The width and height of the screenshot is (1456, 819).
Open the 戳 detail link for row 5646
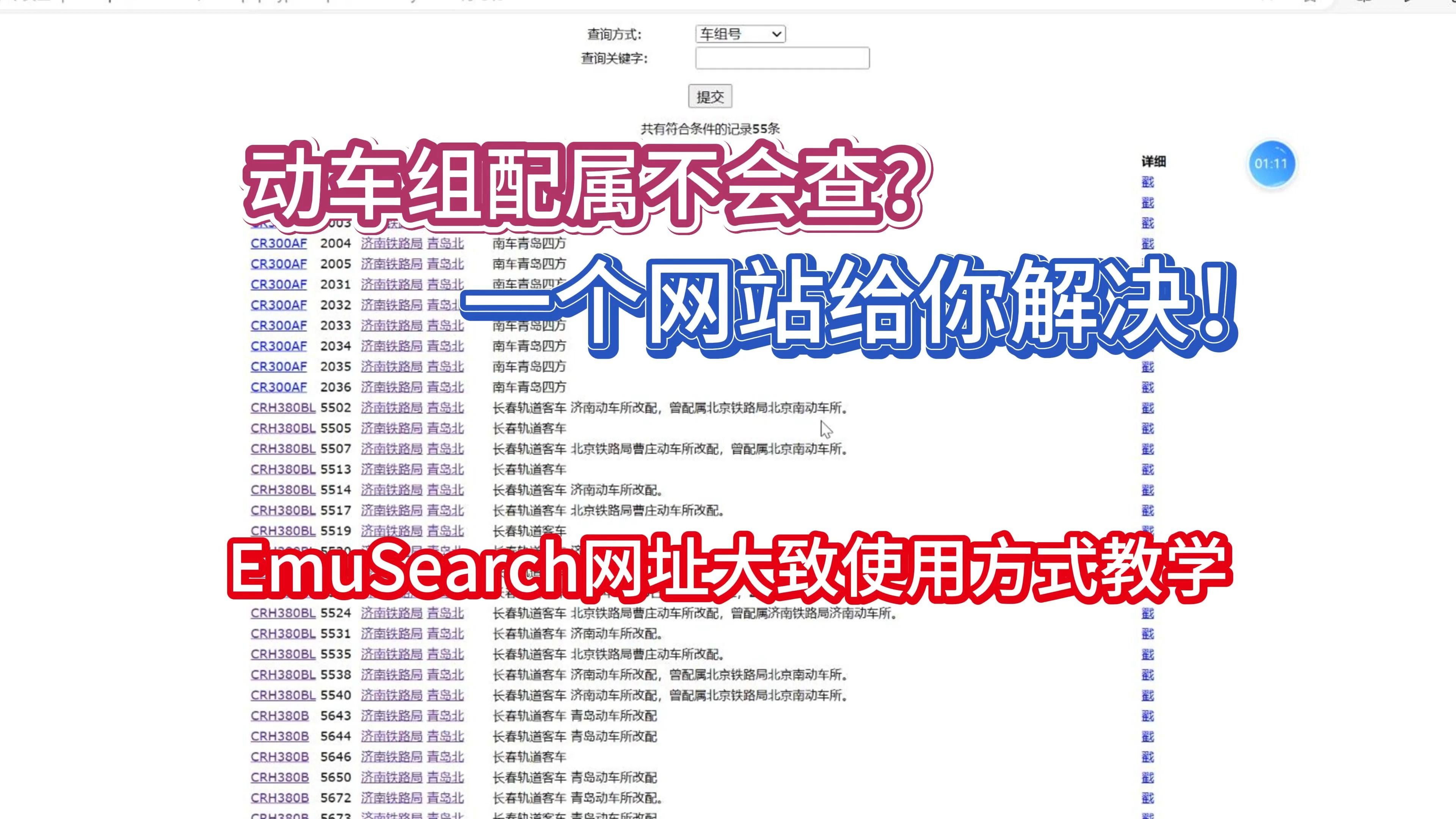(1147, 757)
